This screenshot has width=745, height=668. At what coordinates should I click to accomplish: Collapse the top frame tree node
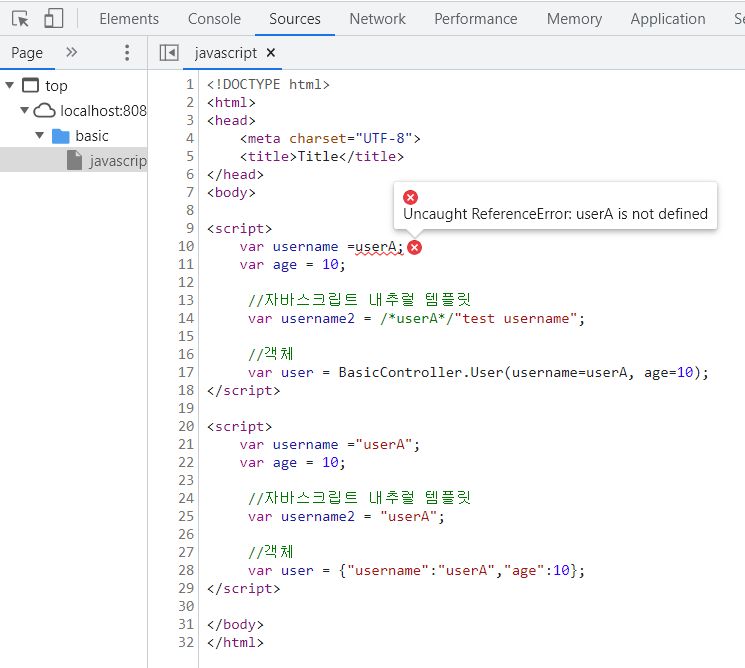(10, 86)
